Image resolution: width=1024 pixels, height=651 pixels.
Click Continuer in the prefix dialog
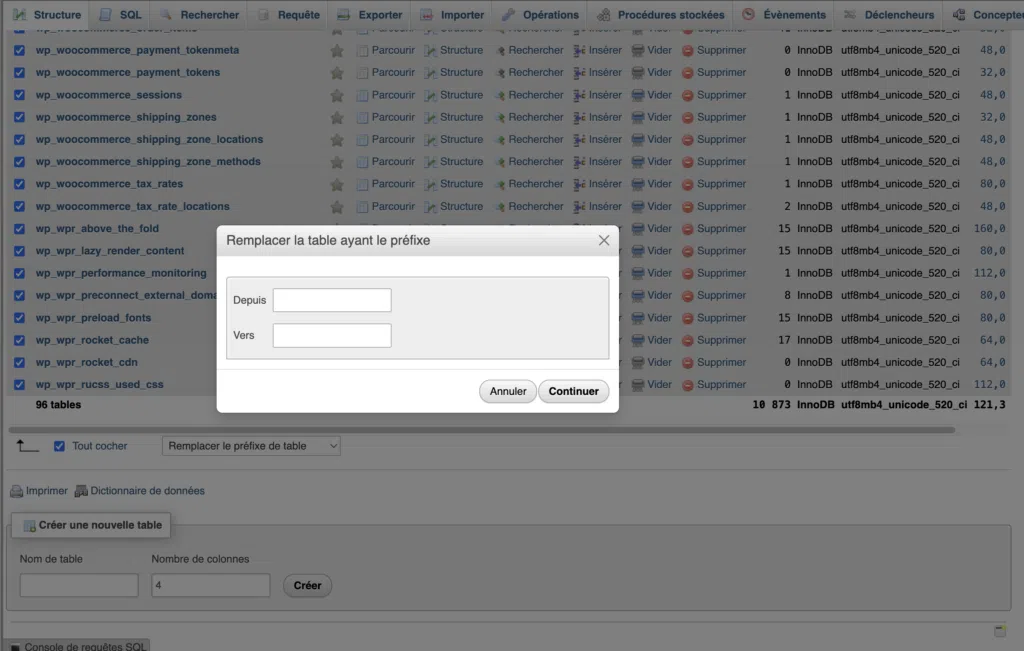573,391
